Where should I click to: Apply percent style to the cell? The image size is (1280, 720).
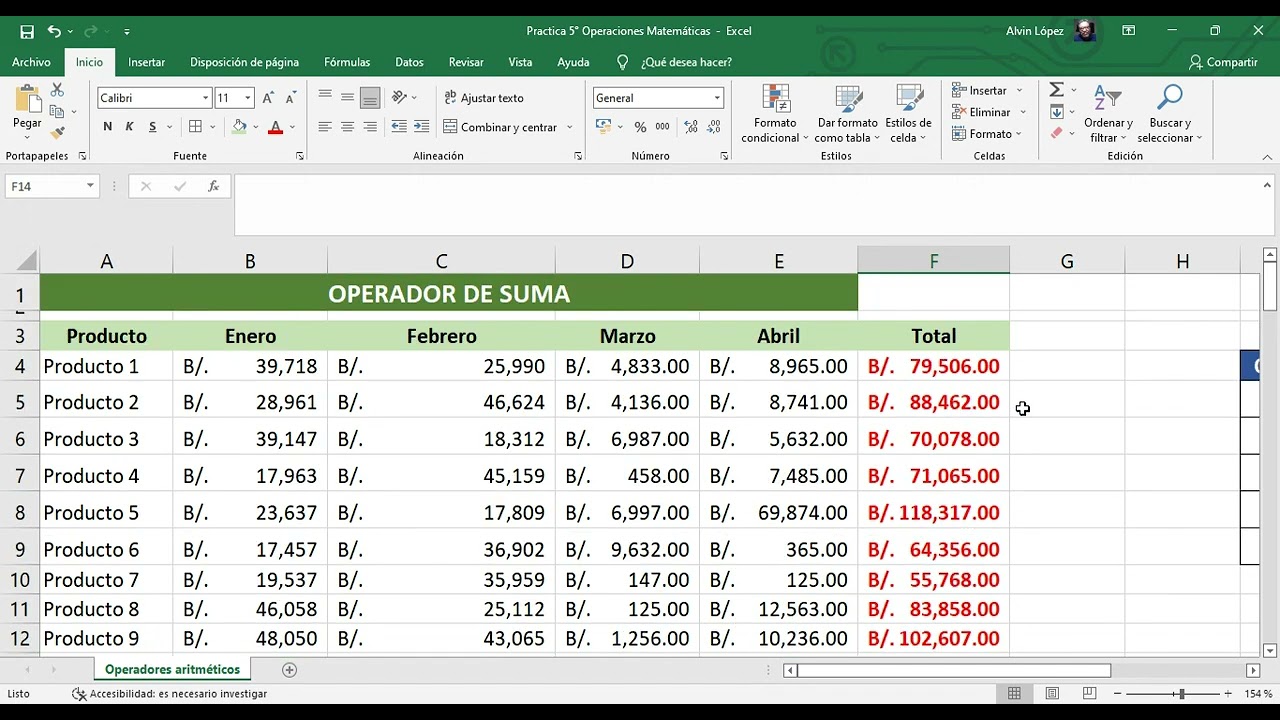click(640, 127)
